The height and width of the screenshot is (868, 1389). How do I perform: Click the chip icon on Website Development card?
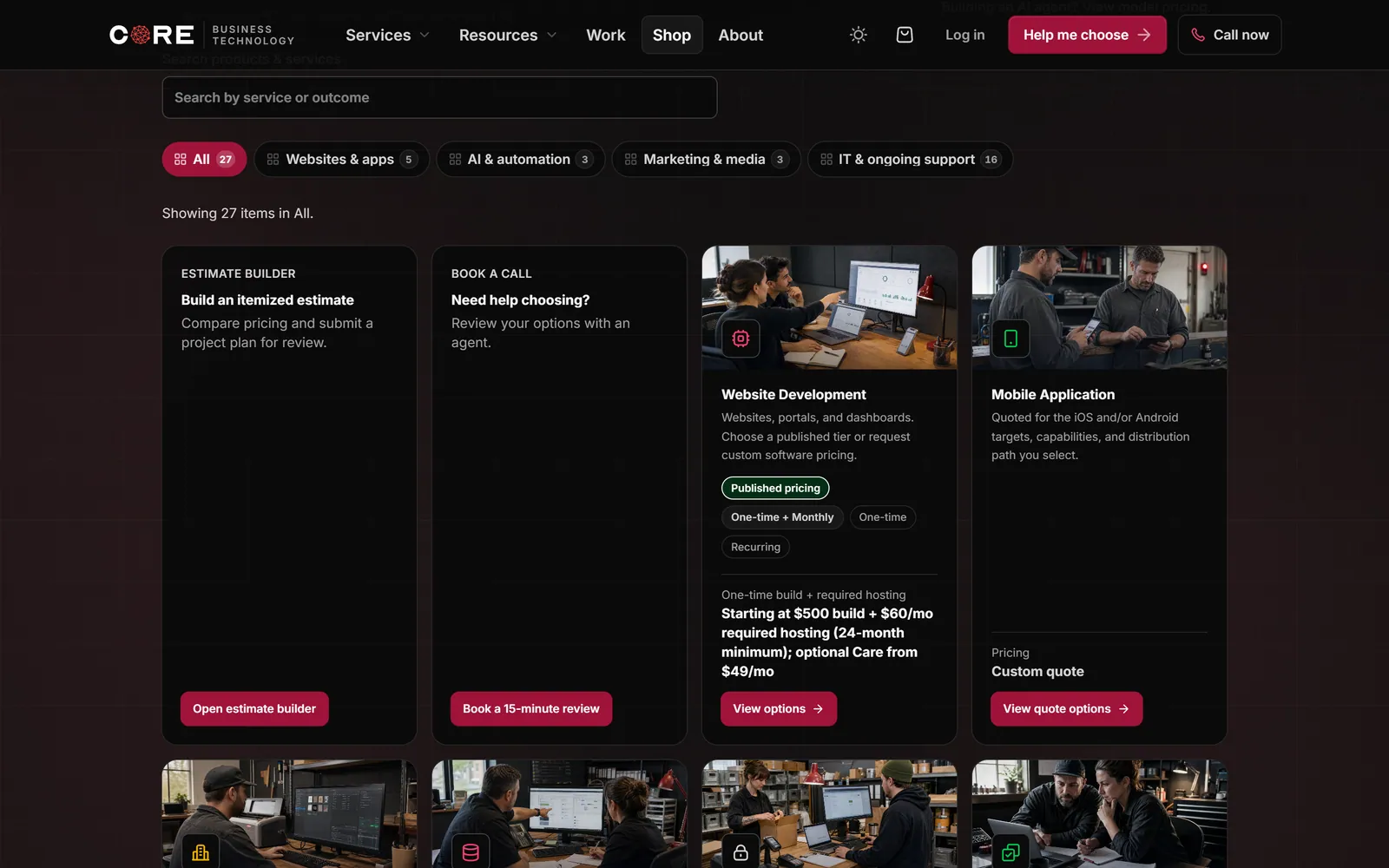(741, 339)
